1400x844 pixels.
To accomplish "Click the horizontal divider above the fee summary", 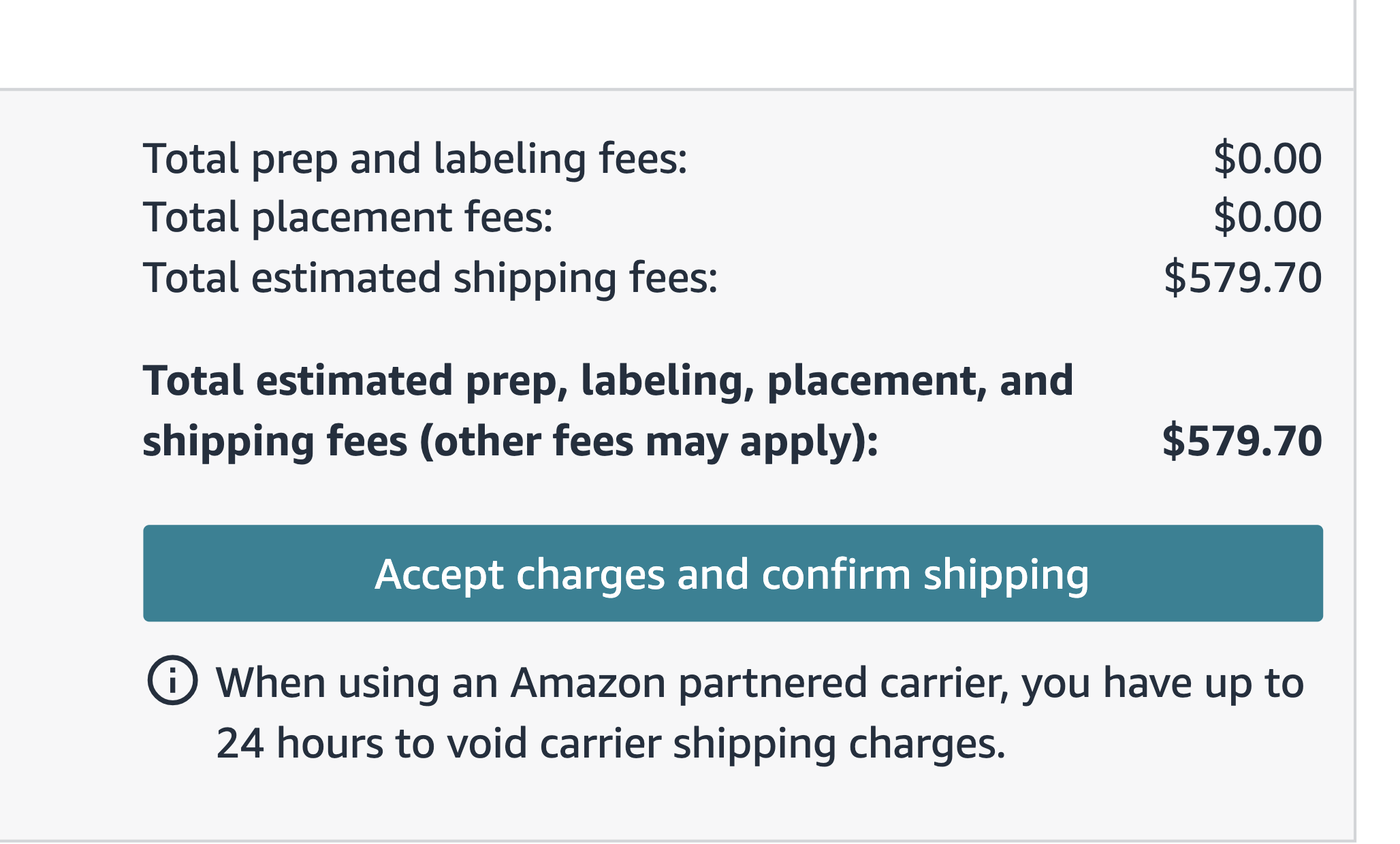I will pyautogui.click(x=677, y=89).
